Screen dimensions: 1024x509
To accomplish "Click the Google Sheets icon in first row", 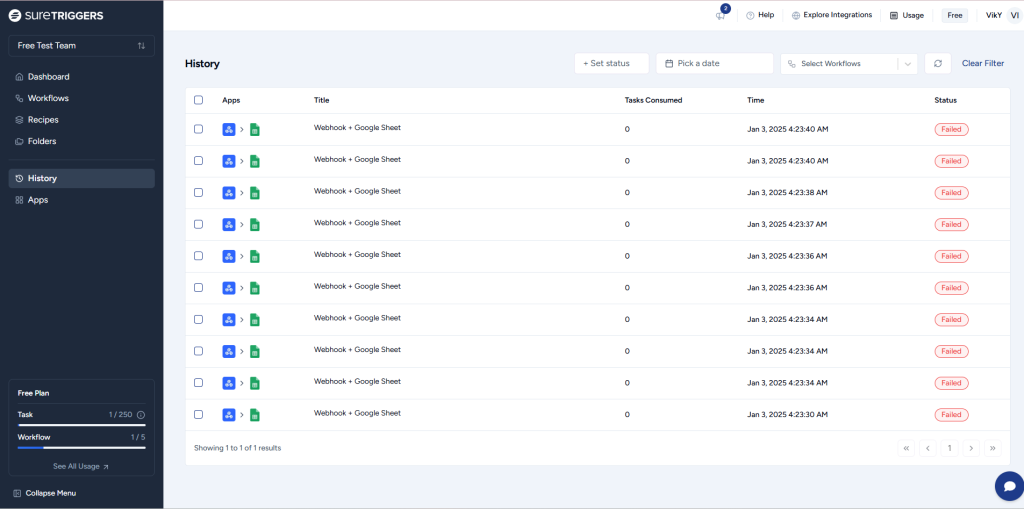I will [x=254, y=129].
